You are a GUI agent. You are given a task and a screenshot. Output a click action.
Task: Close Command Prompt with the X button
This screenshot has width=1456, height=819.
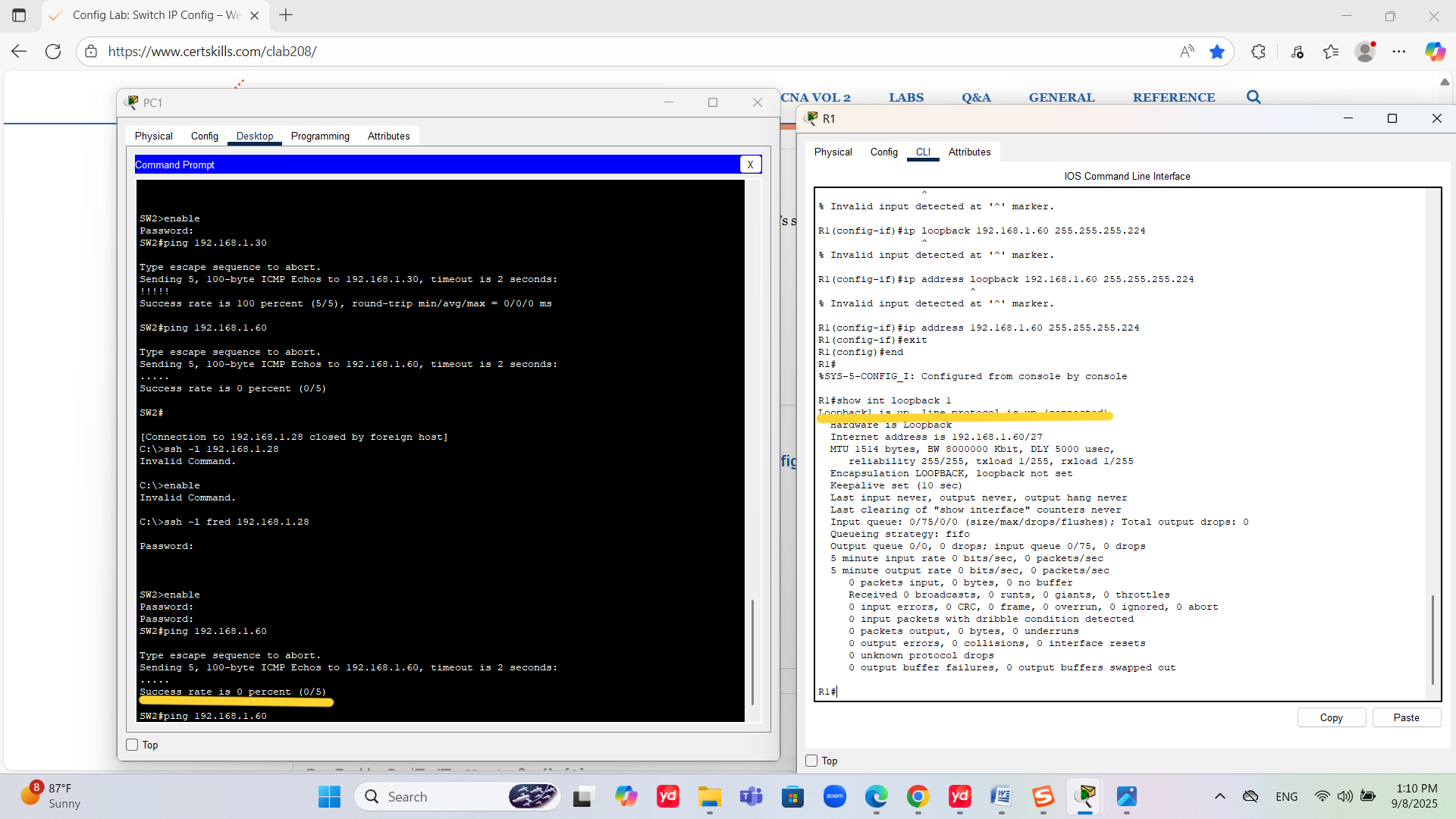(x=750, y=165)
